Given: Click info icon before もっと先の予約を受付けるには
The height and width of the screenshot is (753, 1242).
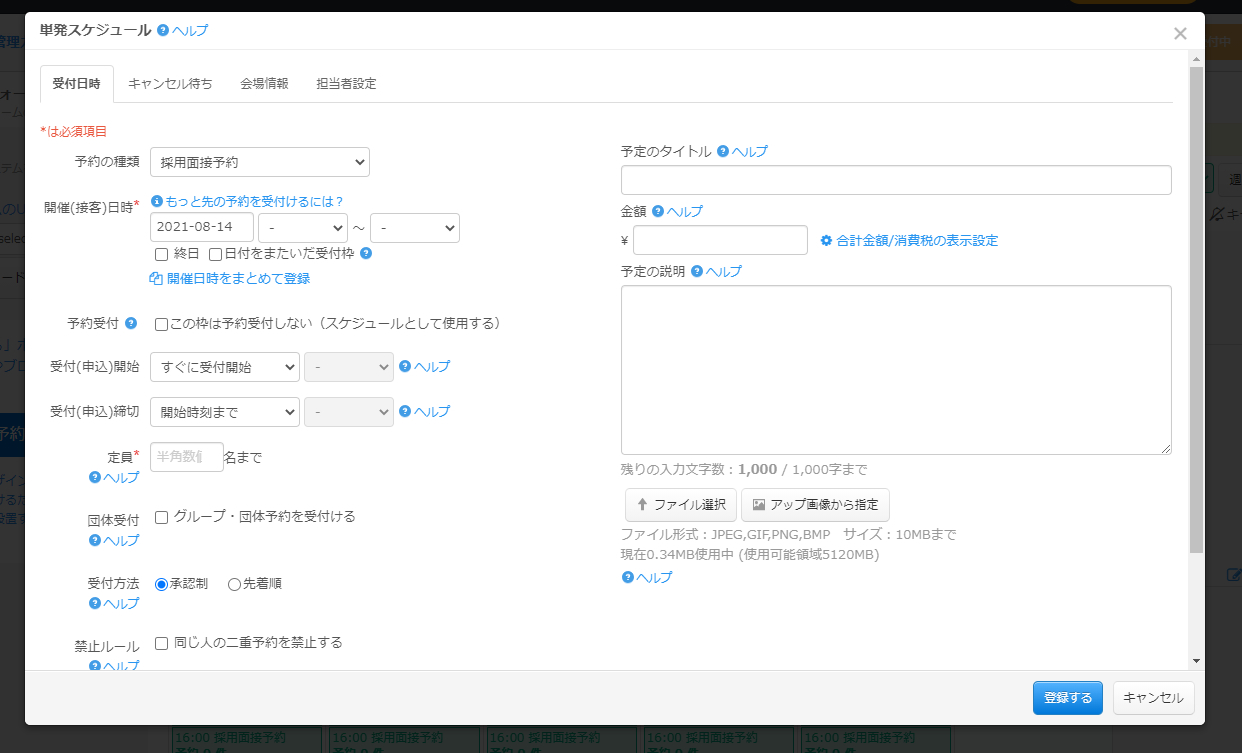Looking at the screenshot, I should click(156, 202).
